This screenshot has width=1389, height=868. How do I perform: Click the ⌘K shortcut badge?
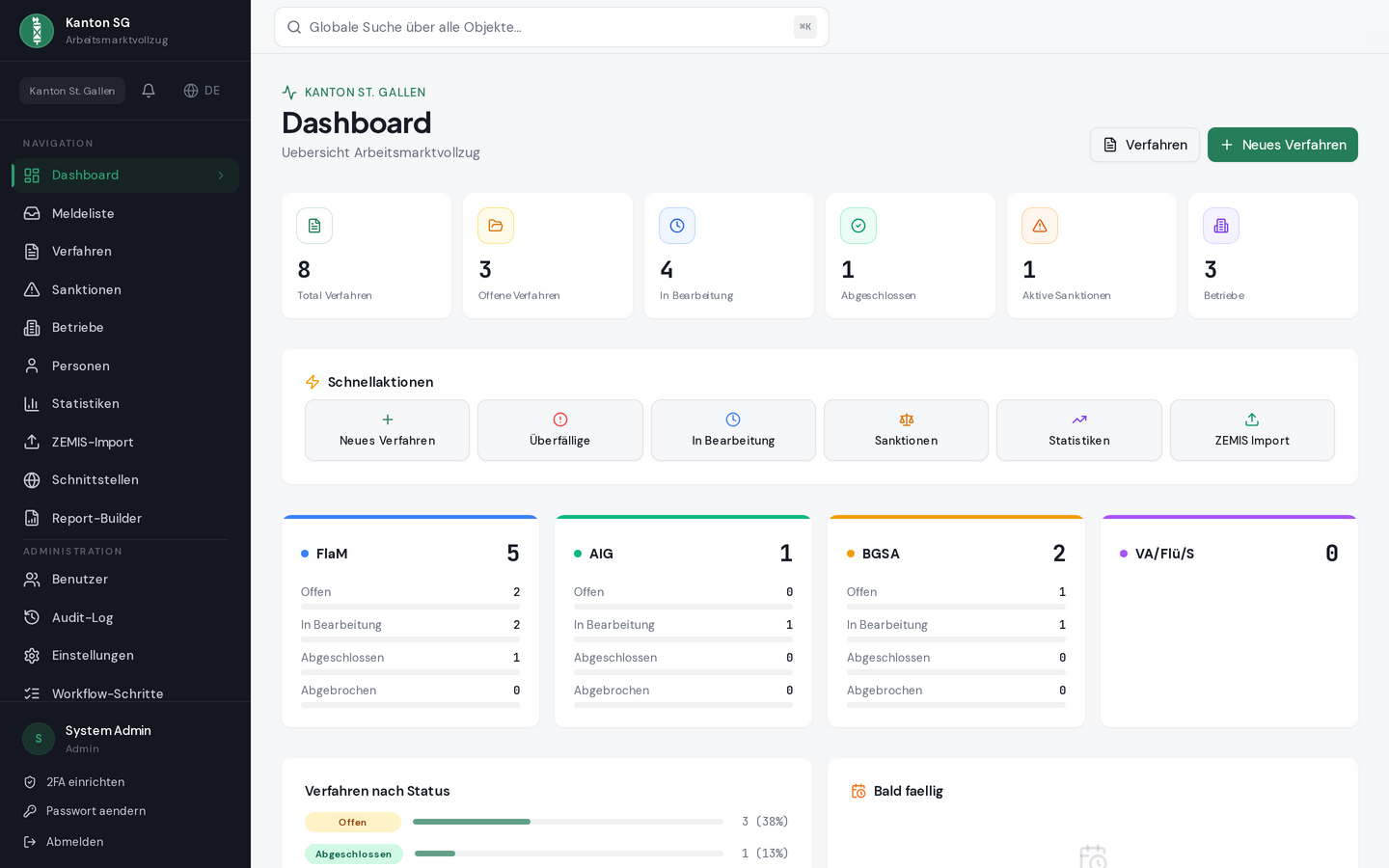[805, 27]
